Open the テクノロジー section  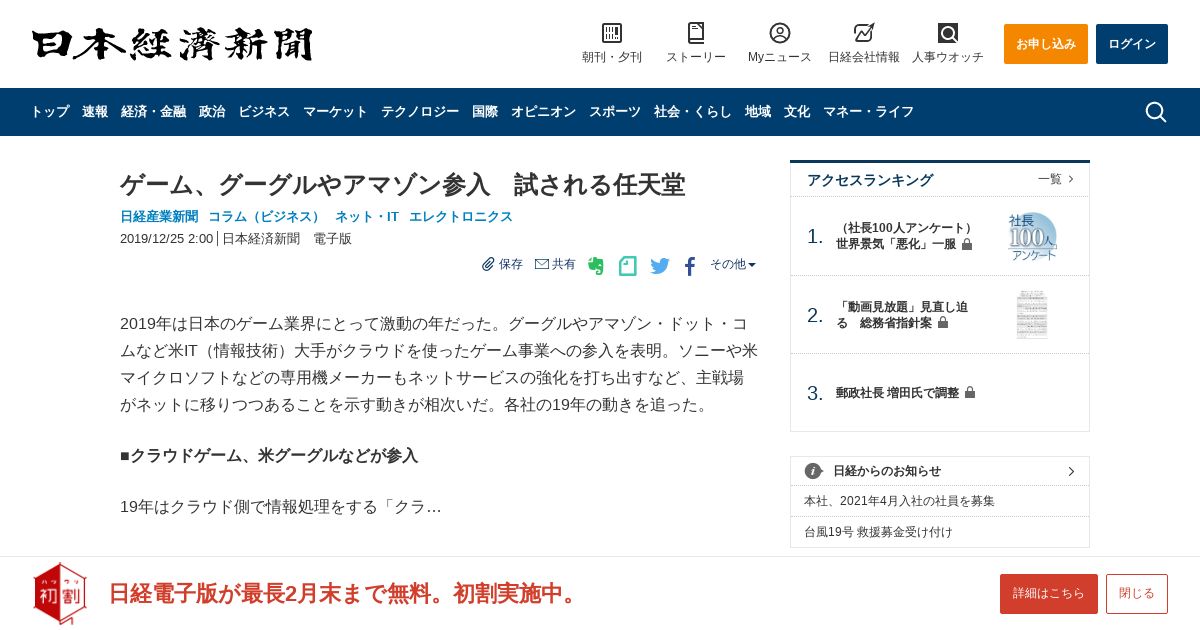[420, 112]
